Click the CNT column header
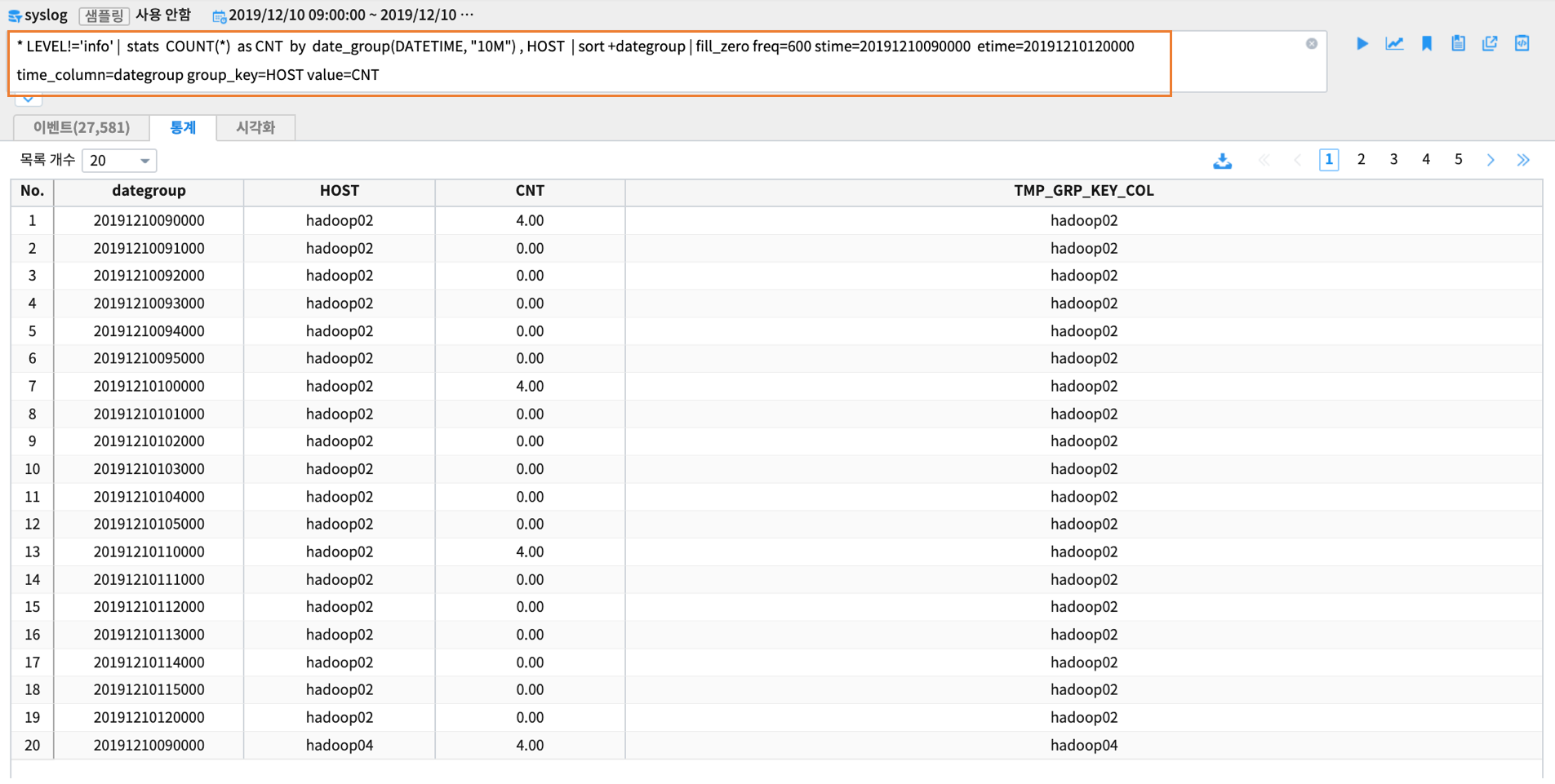The height and width of the screenshot is (784, 1555). 530,191
